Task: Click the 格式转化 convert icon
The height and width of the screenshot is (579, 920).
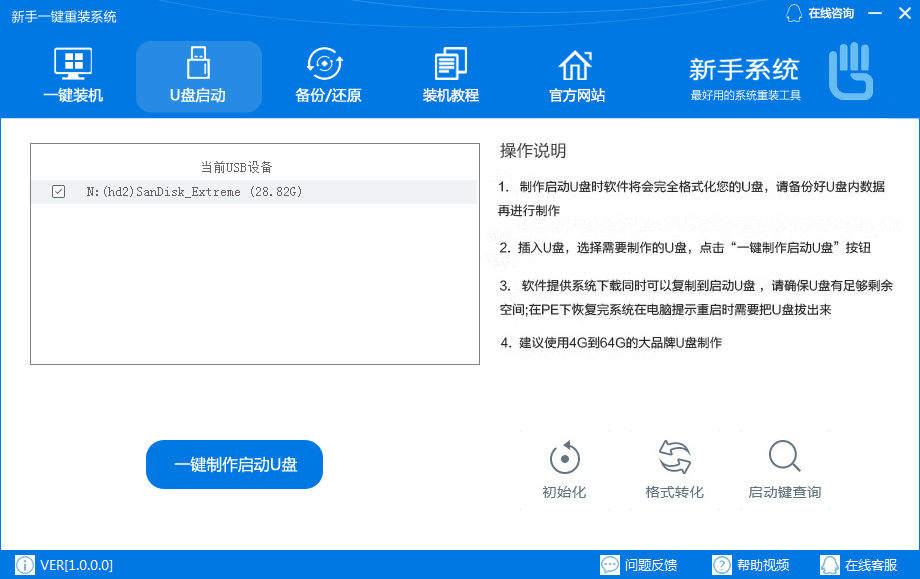Action: (675, 456)
